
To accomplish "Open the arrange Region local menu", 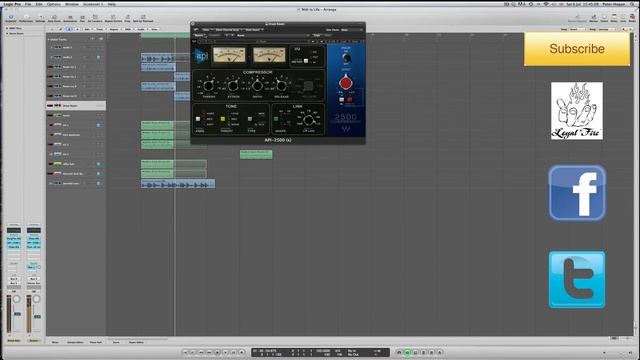I will coord(114,29).
